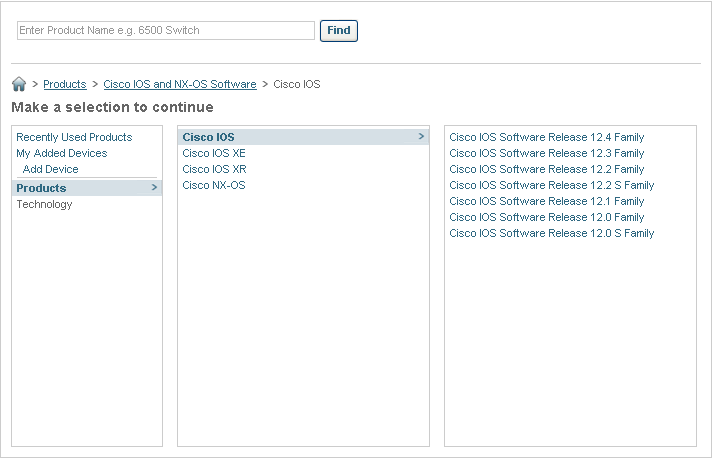Image resolution: width=720 pixels, height=459 pixels.
Task: Open My Added Devices
Action: pos(62,153)
